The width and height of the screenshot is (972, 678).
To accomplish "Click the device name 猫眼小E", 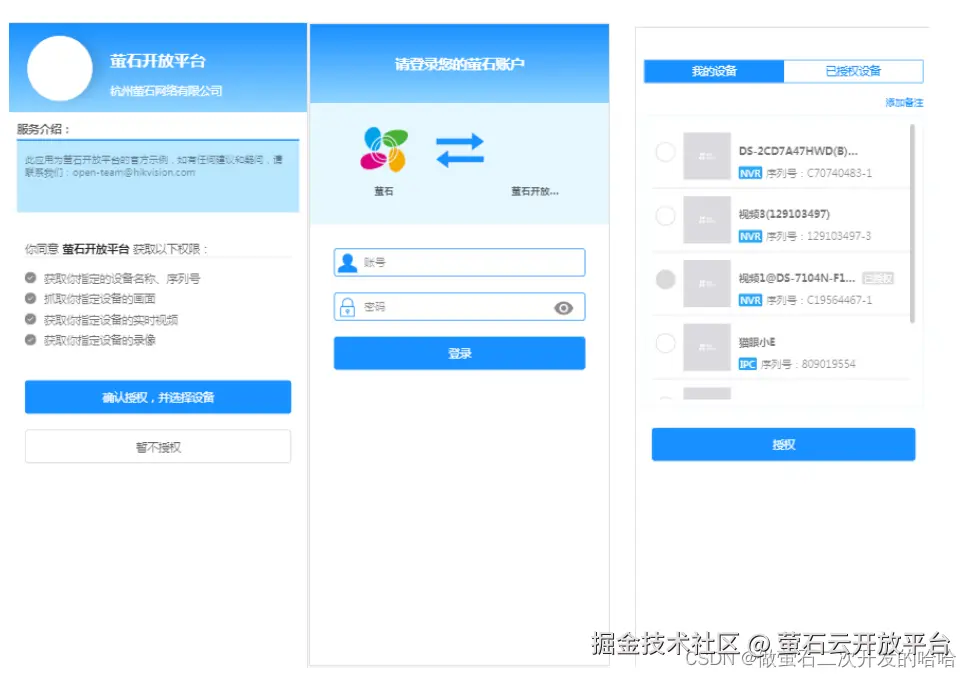I will [x=757, y=342].
